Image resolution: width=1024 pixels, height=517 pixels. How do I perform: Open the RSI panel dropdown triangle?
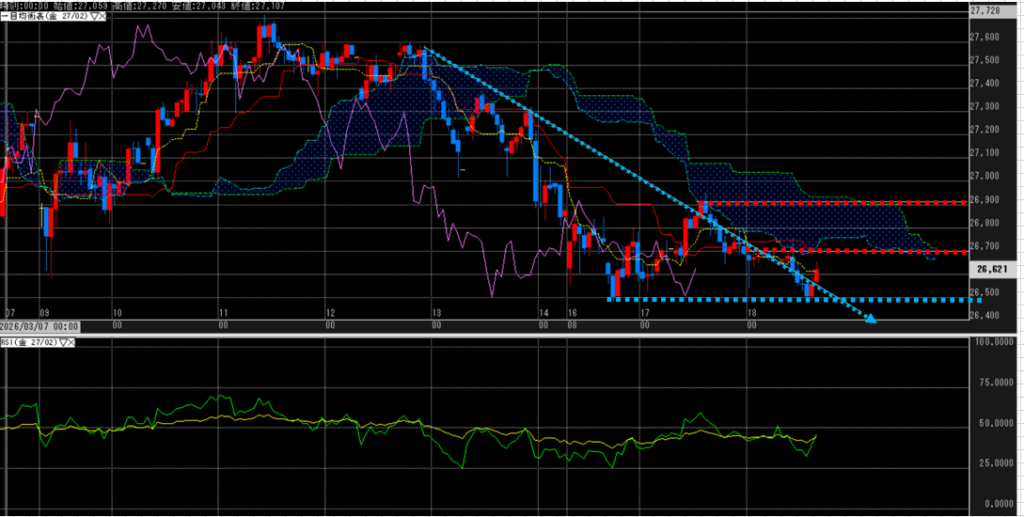[66, 342]
